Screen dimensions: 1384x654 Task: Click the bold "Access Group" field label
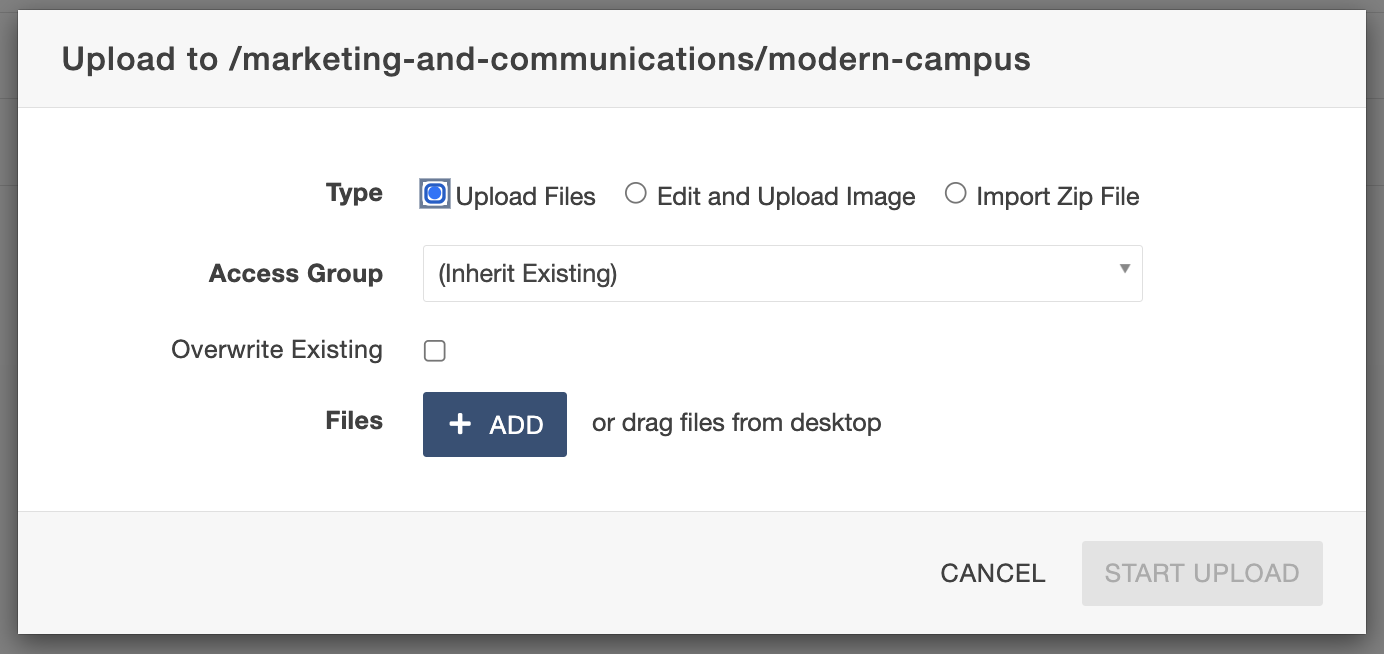point(296,274)
